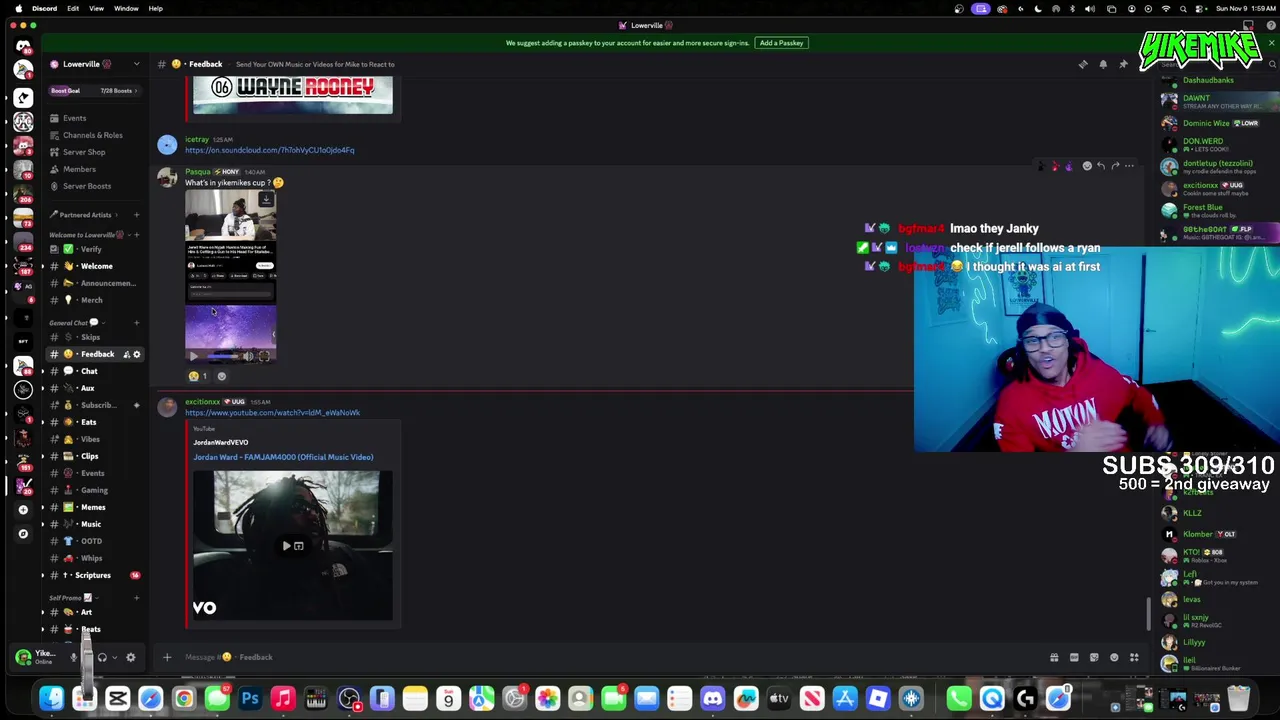The image size is (1280, 720).
Task: Open Discover servers compass icon
Action: 23,534
